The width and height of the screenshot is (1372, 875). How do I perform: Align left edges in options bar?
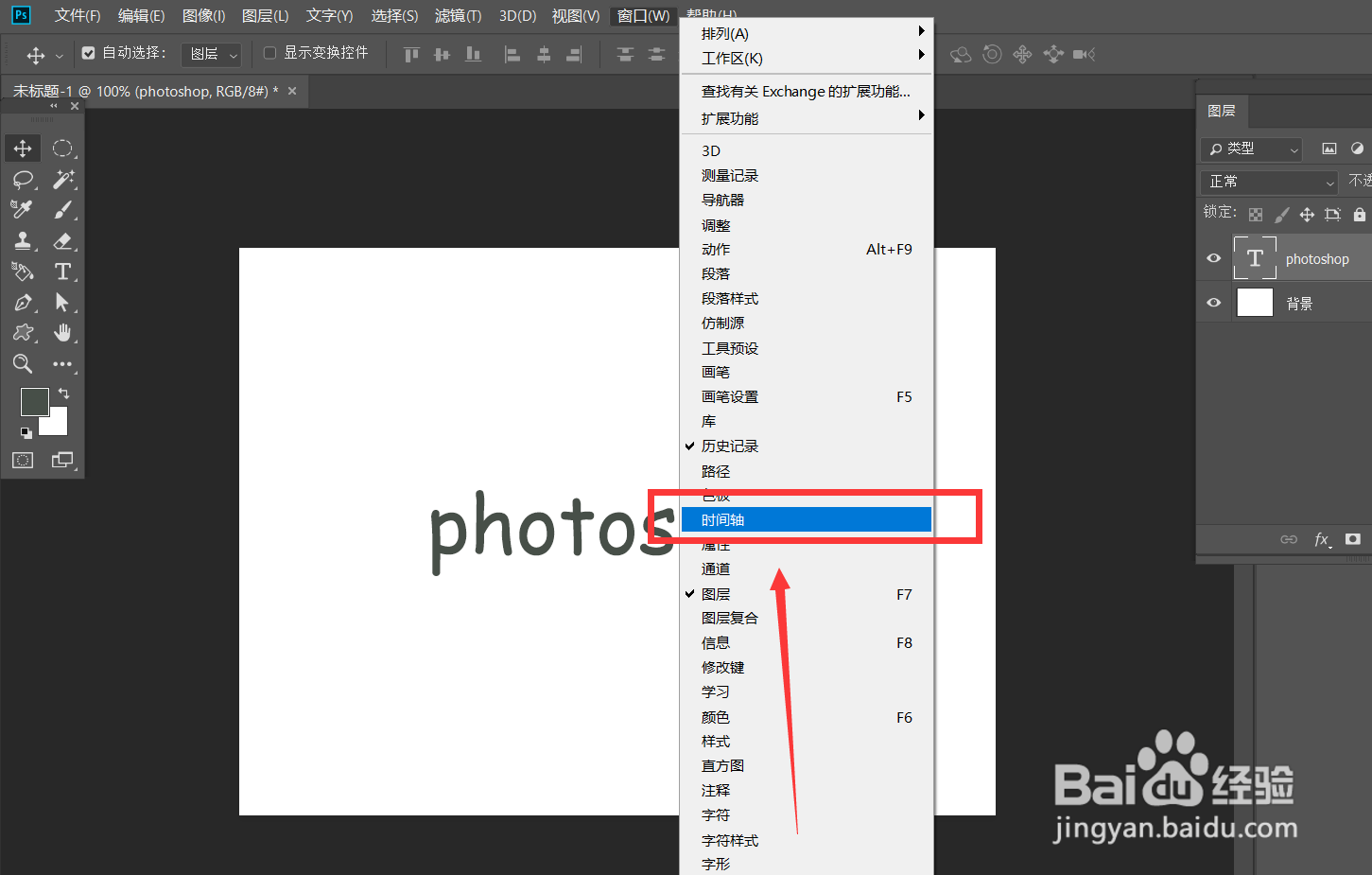[x=512, y=54]
